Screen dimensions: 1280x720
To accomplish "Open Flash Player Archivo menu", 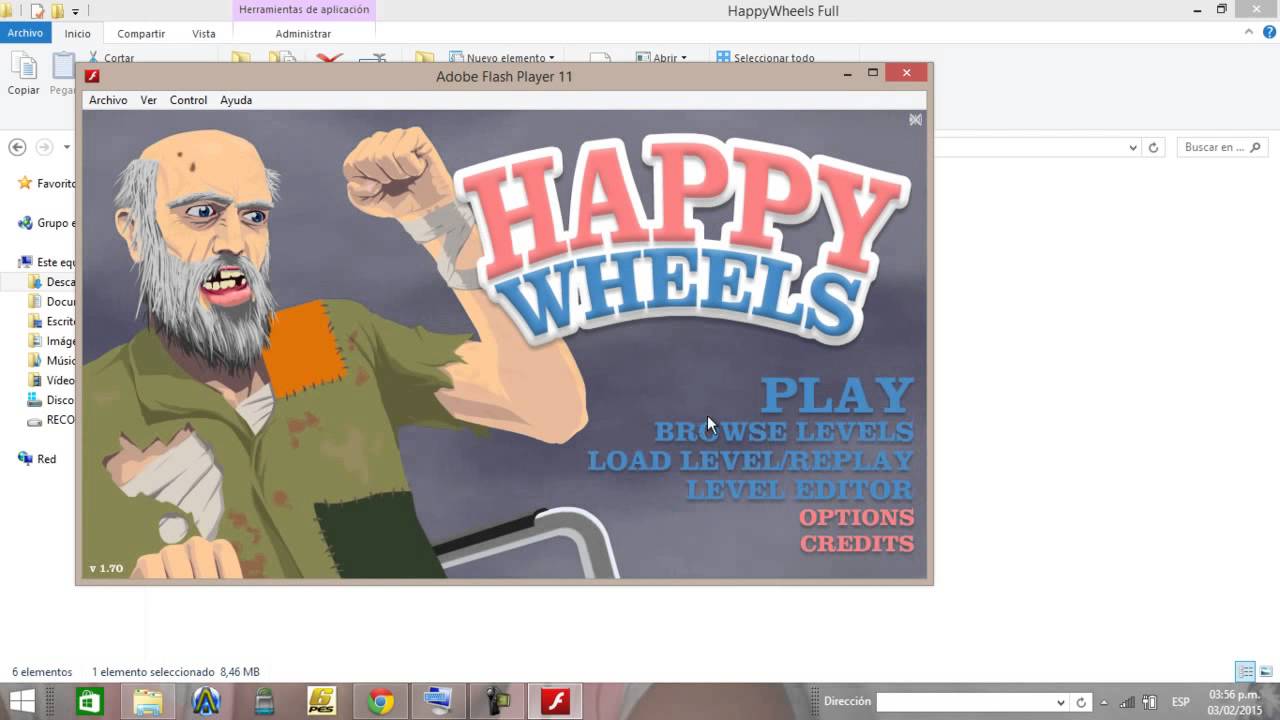I will click(108, 100).
